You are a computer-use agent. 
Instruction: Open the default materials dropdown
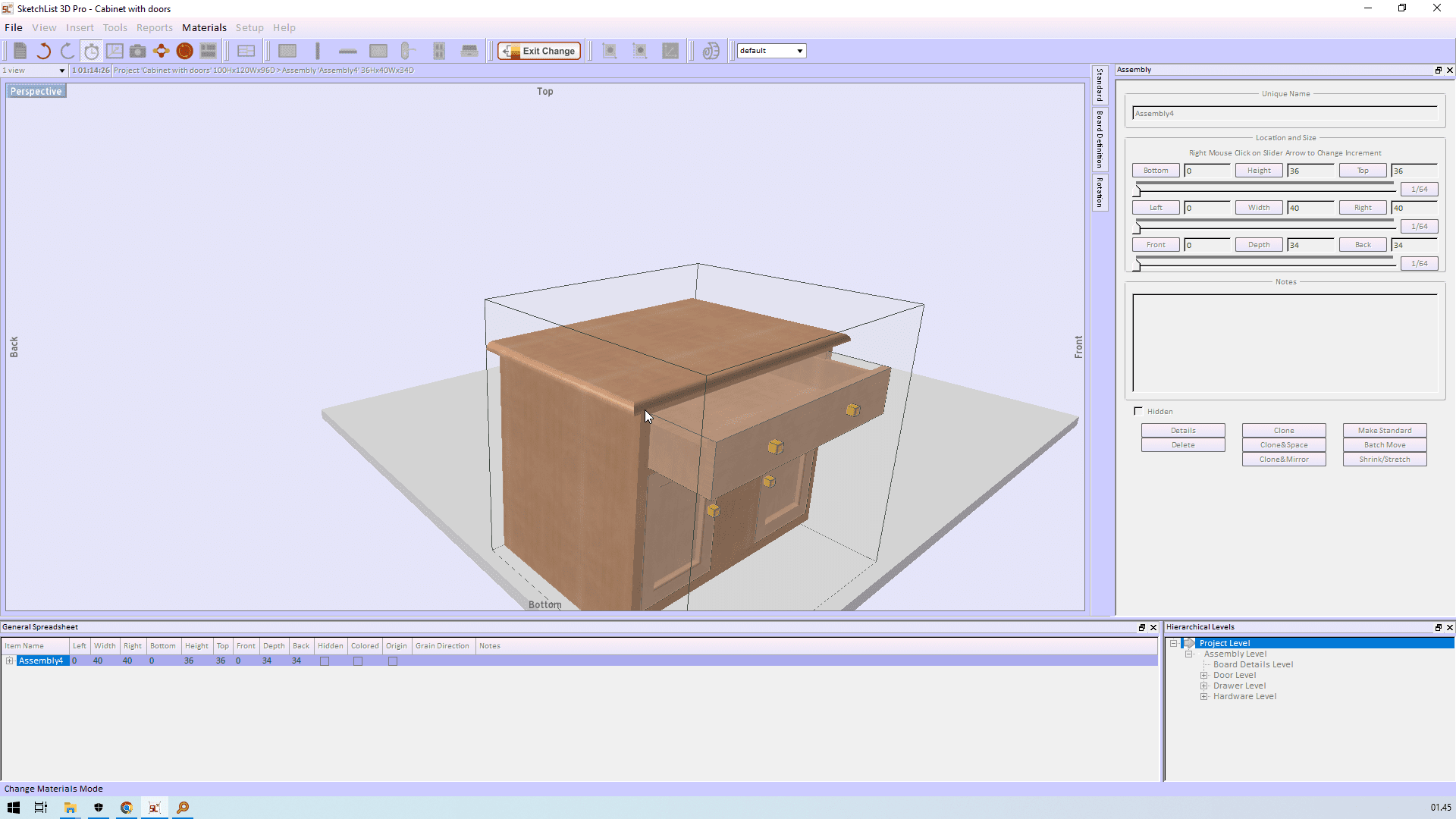[x=799, y=51]
